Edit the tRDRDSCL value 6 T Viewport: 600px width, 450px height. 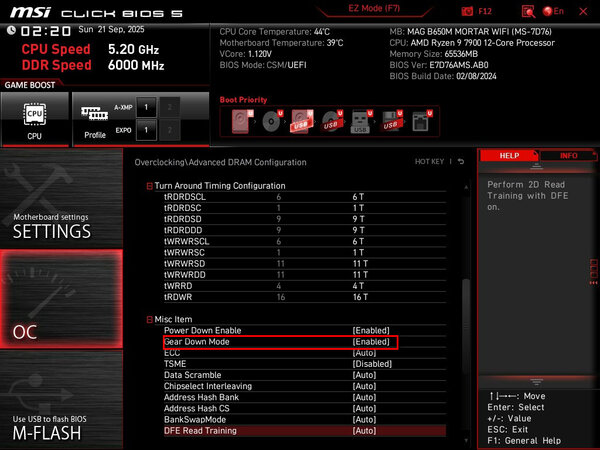[358, 197]
